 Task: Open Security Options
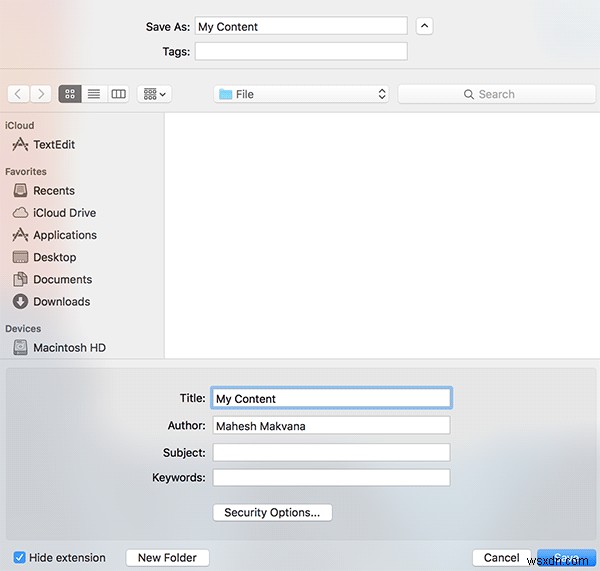pyautogui.click(x=272, y=512)
